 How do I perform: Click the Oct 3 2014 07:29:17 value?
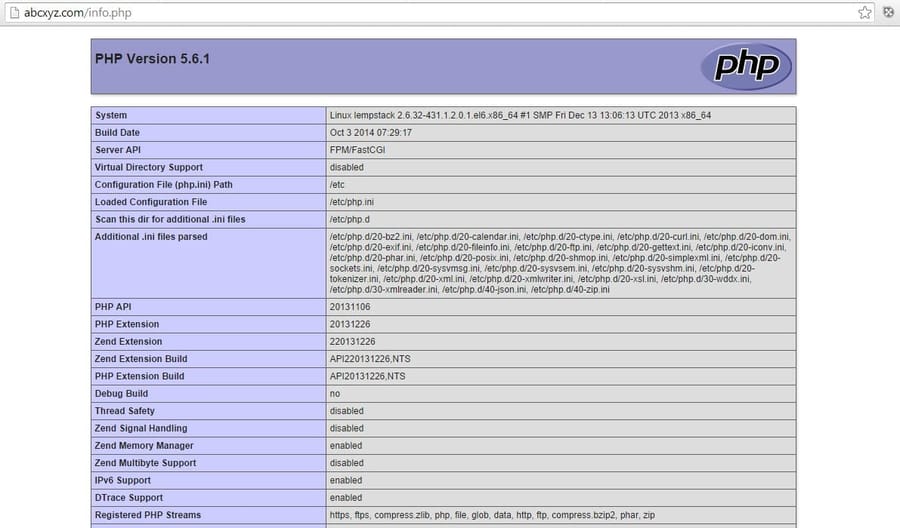[x=371, y=133]
